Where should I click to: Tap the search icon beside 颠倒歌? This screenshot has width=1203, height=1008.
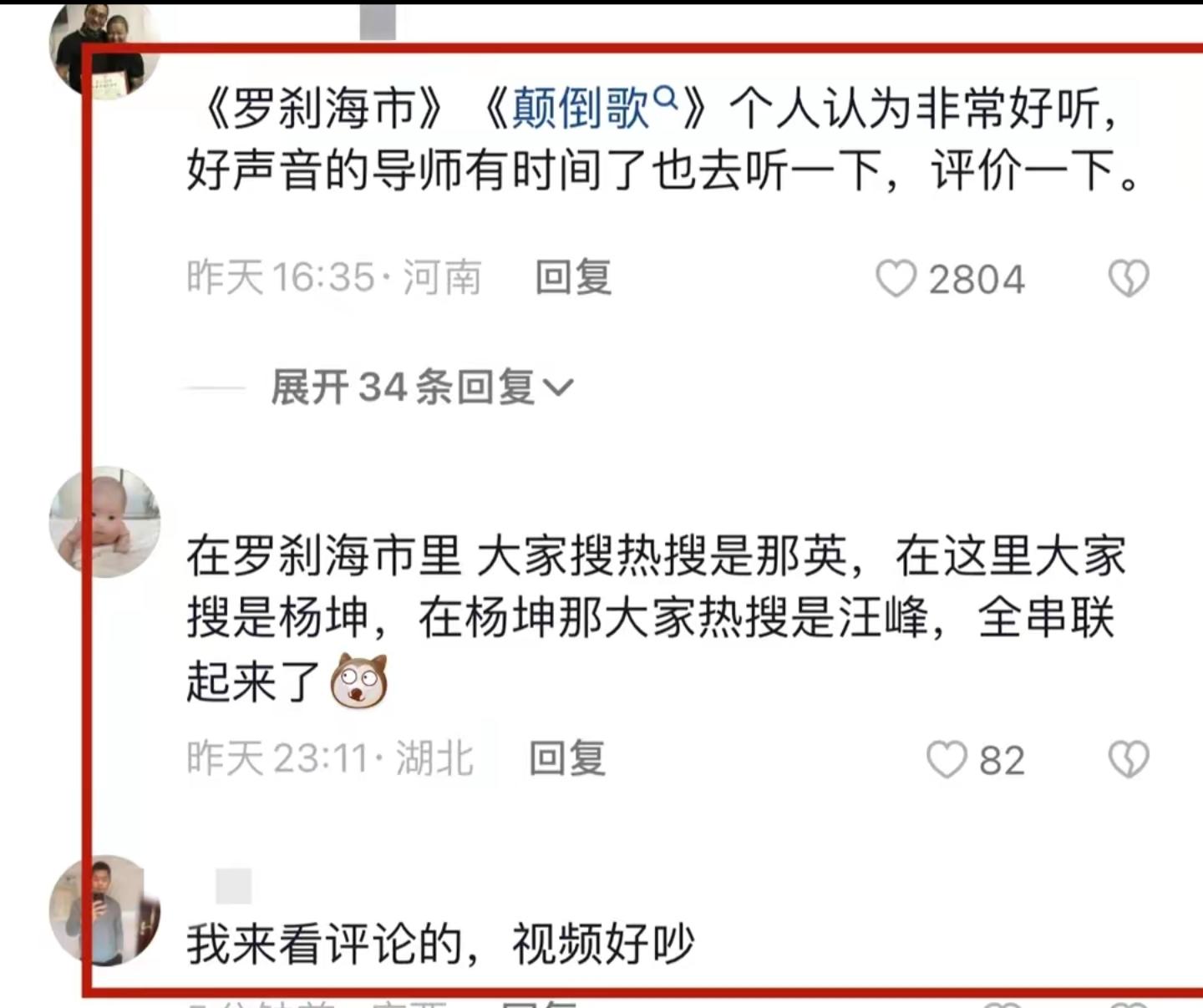[665, 100]
